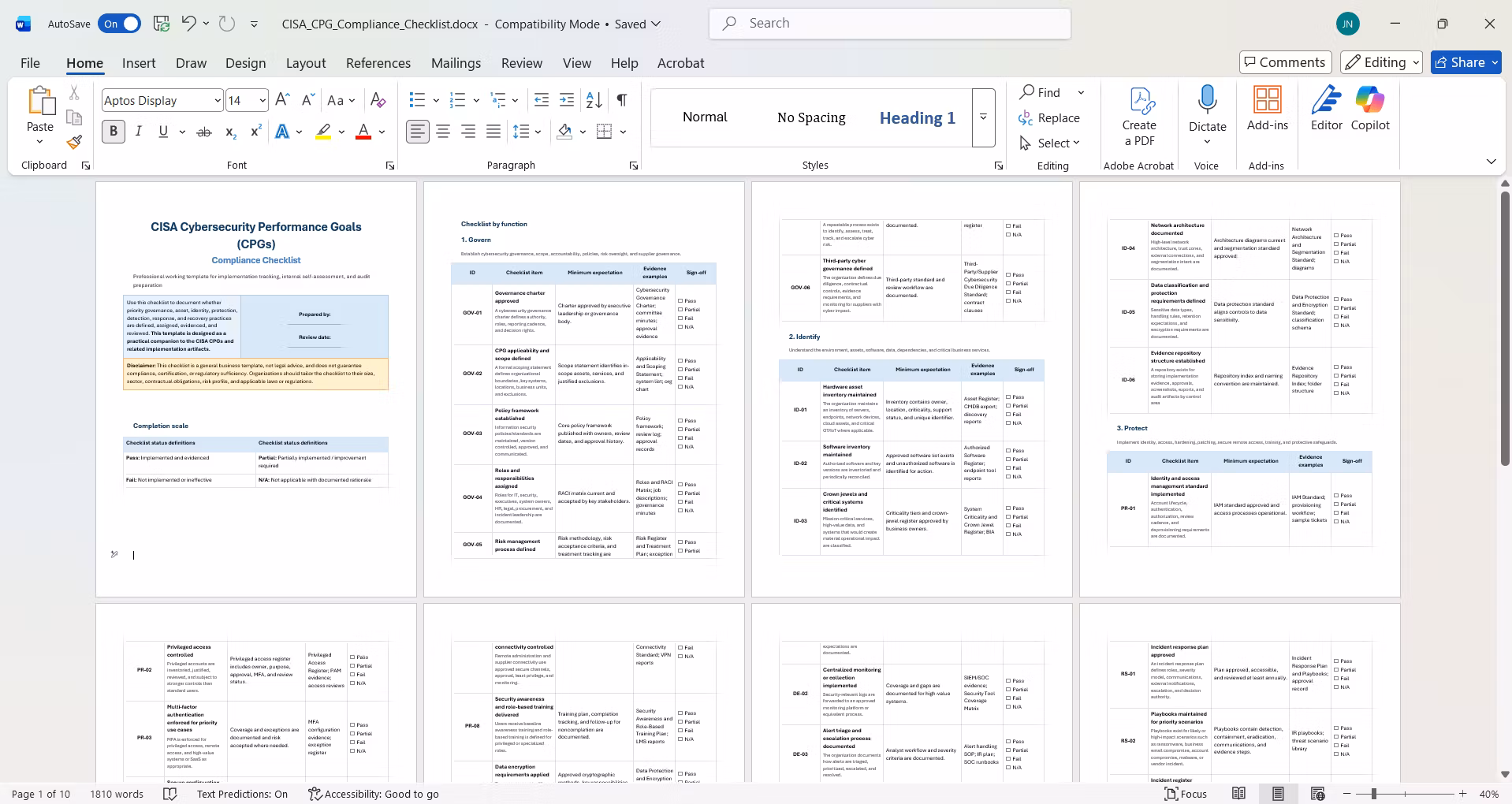The width and height of the screenshot is (1512, 804).
Task: Open the Comments pane
Action: 1285,62
